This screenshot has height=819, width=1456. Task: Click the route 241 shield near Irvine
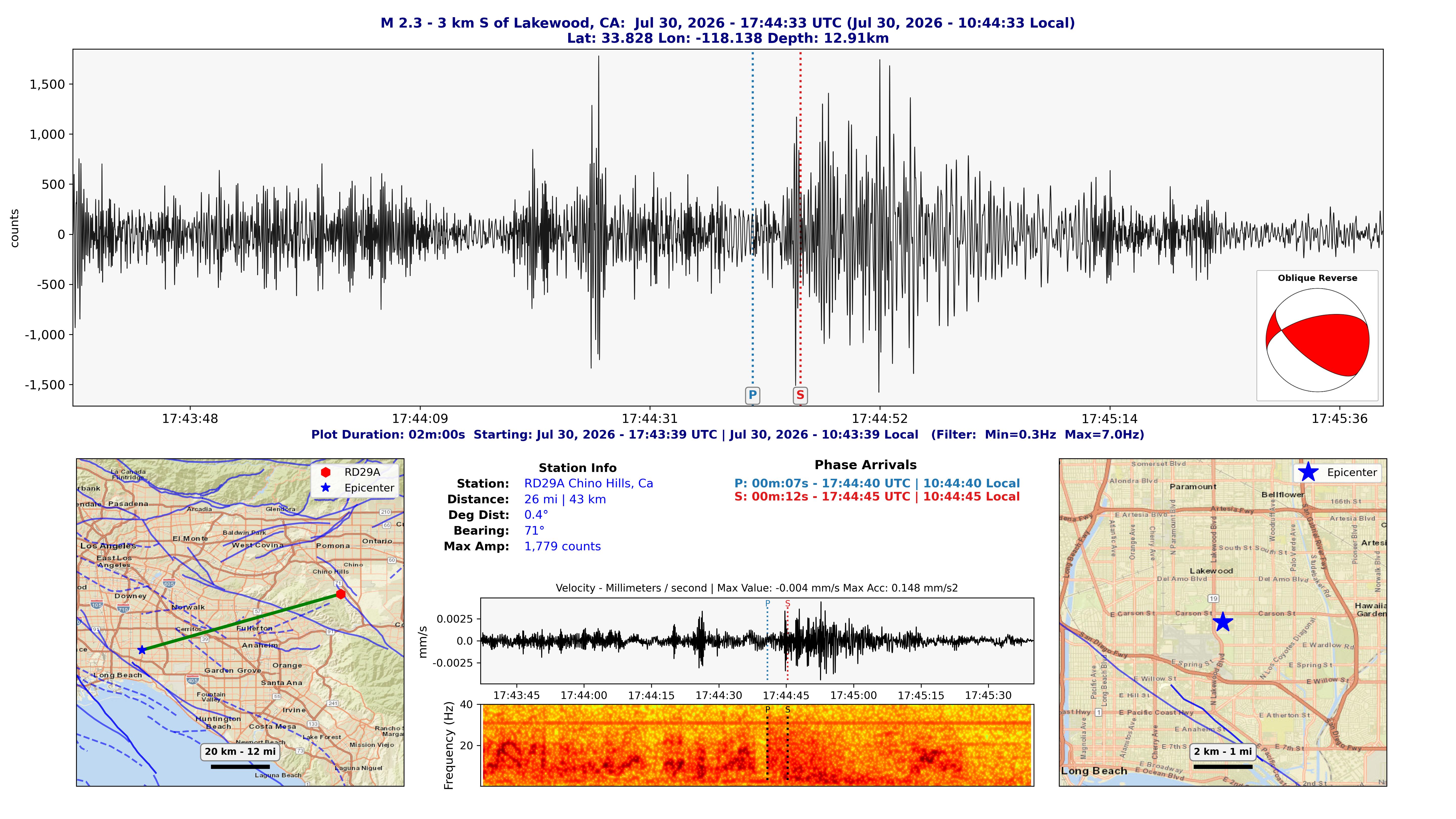tap(333, 704)
